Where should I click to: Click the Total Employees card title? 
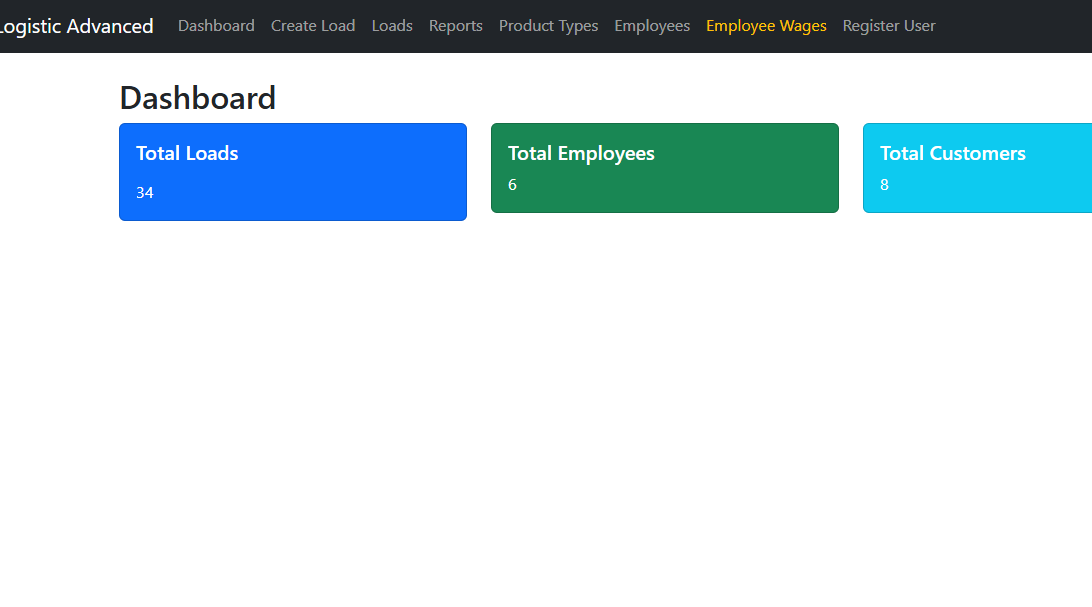click(581, 153)
